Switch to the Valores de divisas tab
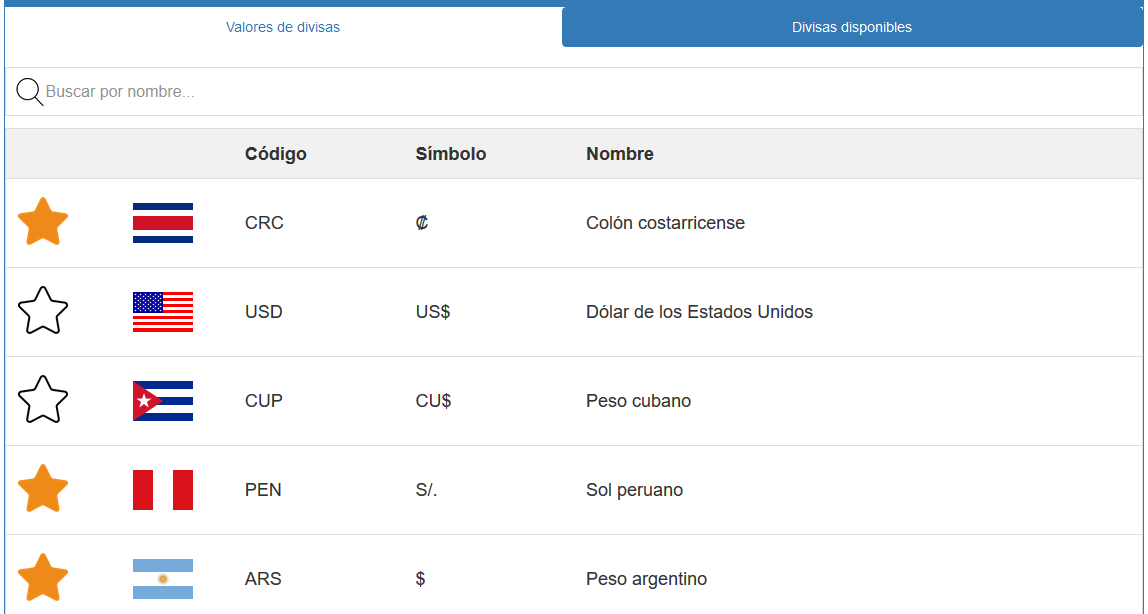1148x614 pixels. (280, 25)
